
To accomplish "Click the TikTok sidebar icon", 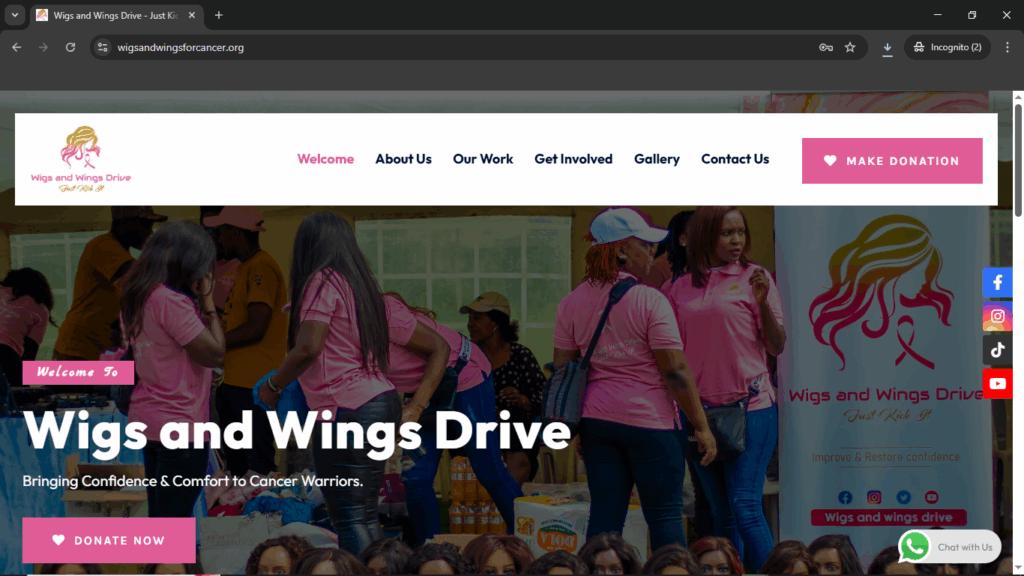I will pyautogui.click(x=997, y=350).
